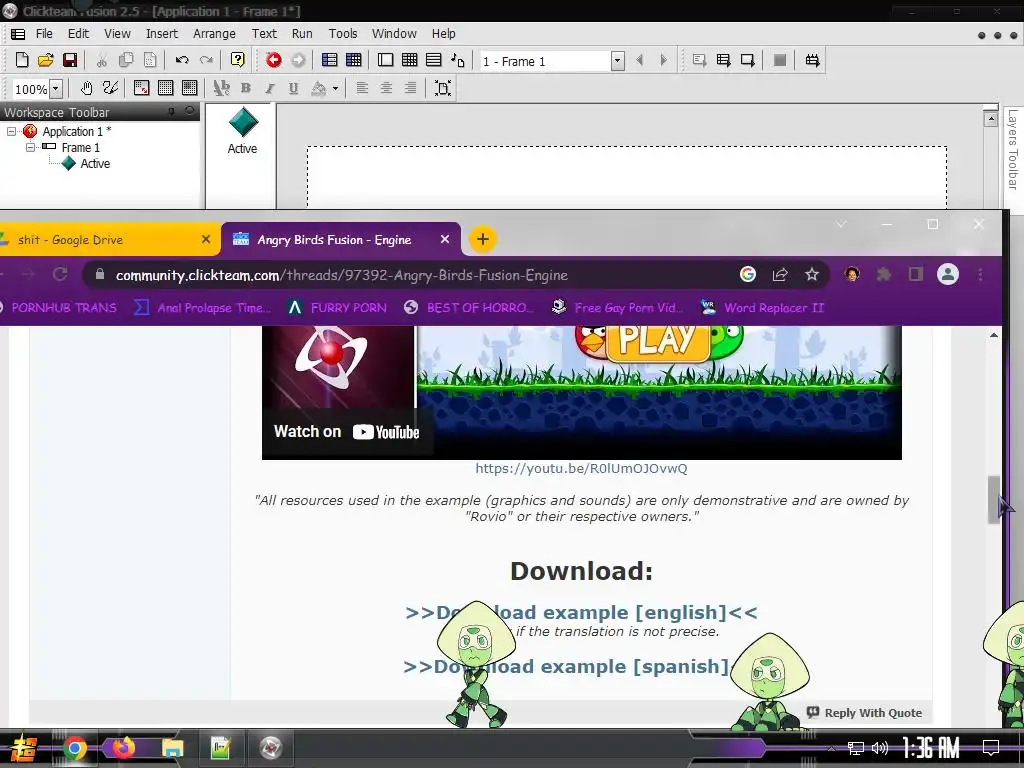Collapse the Frame 1 tree node
This screenshot has height=768, width=1024.
[30, 148]
